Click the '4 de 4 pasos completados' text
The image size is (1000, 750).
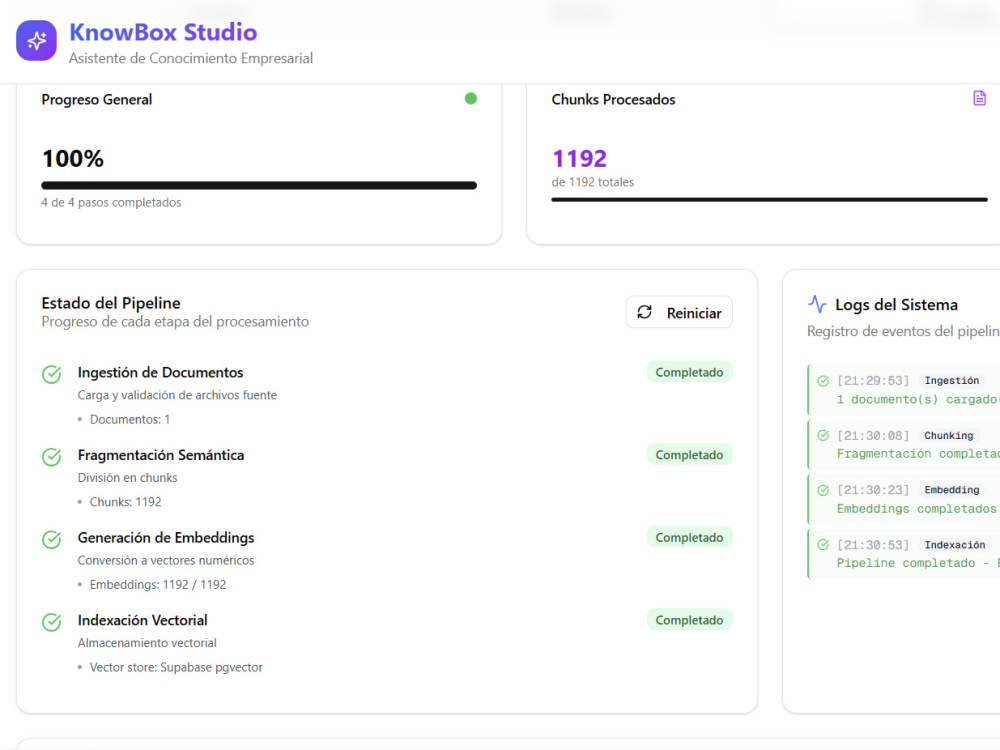tap(111, 202)
